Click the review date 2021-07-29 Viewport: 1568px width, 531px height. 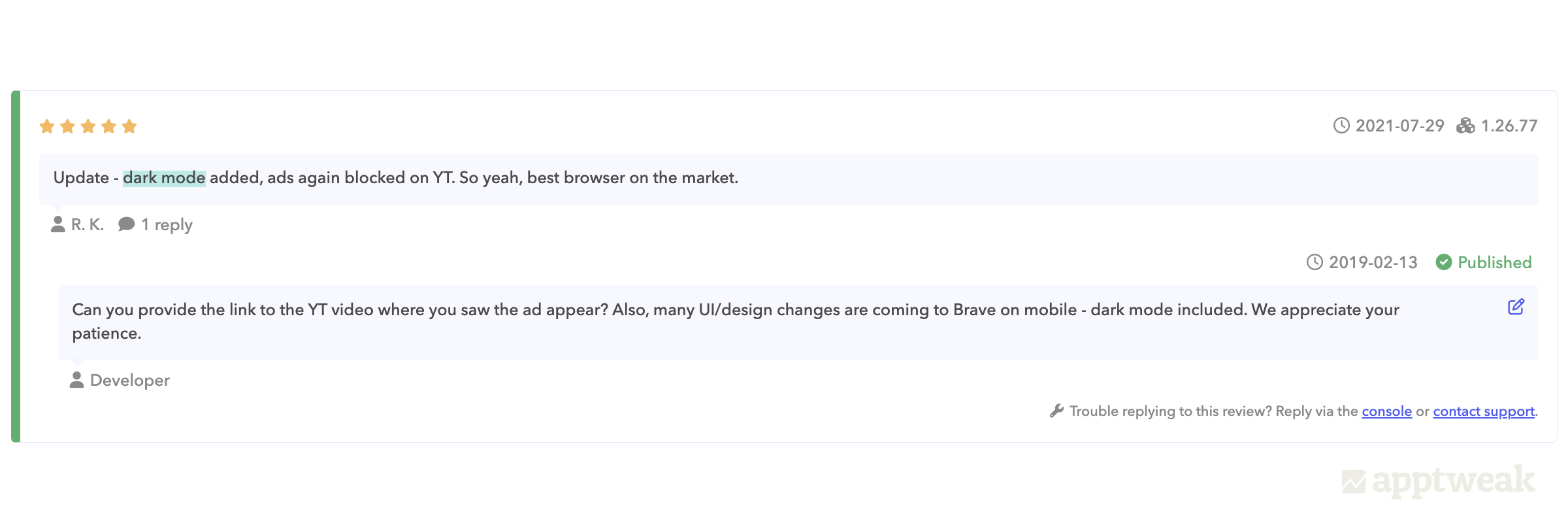point(1399,126)
